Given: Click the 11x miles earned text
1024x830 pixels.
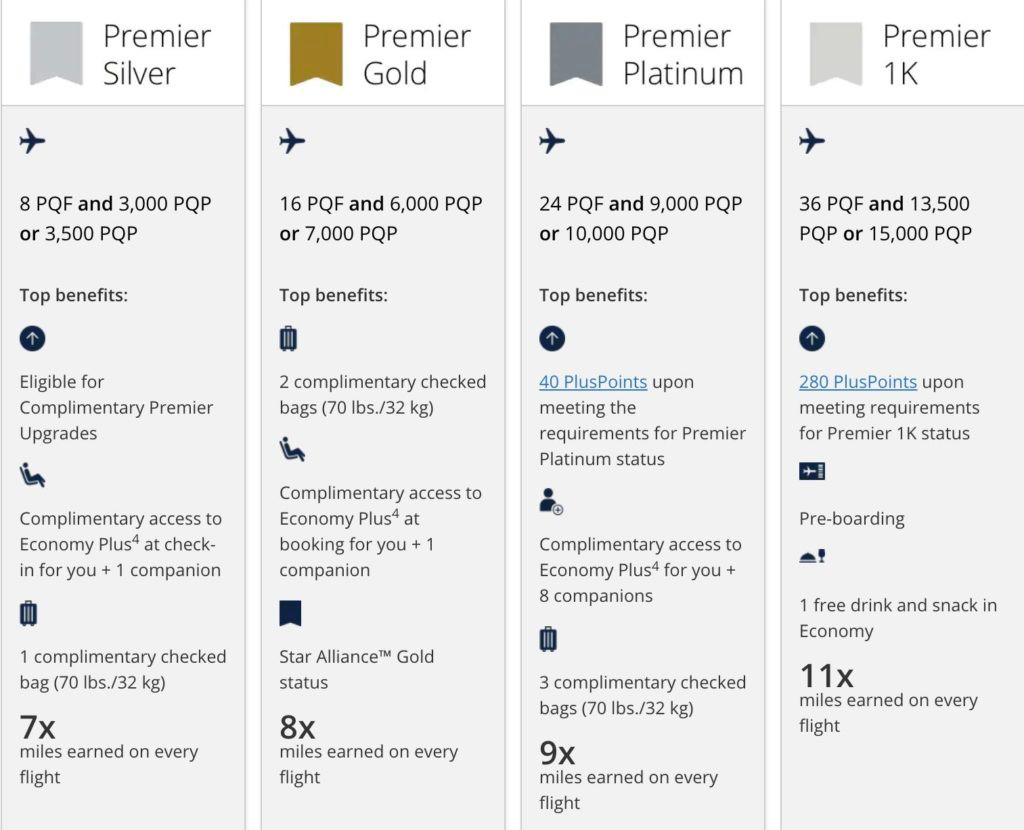Looking at the screenshot, I should (x=826, y=677).
